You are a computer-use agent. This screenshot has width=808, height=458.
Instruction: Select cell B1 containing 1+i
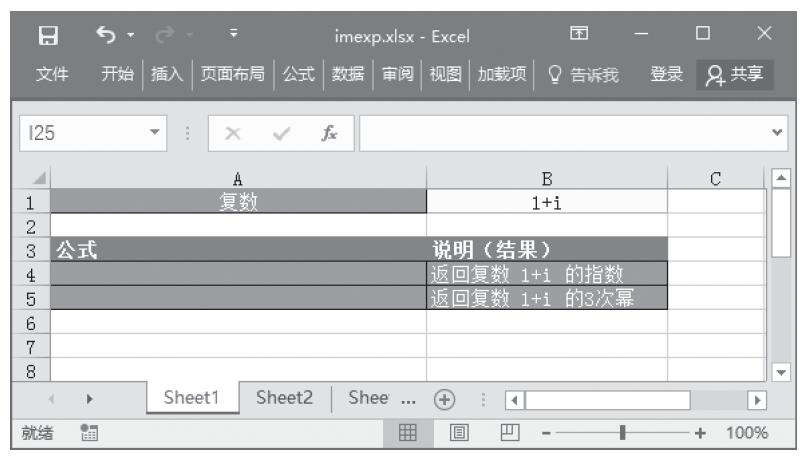click(x=547, y=199)
